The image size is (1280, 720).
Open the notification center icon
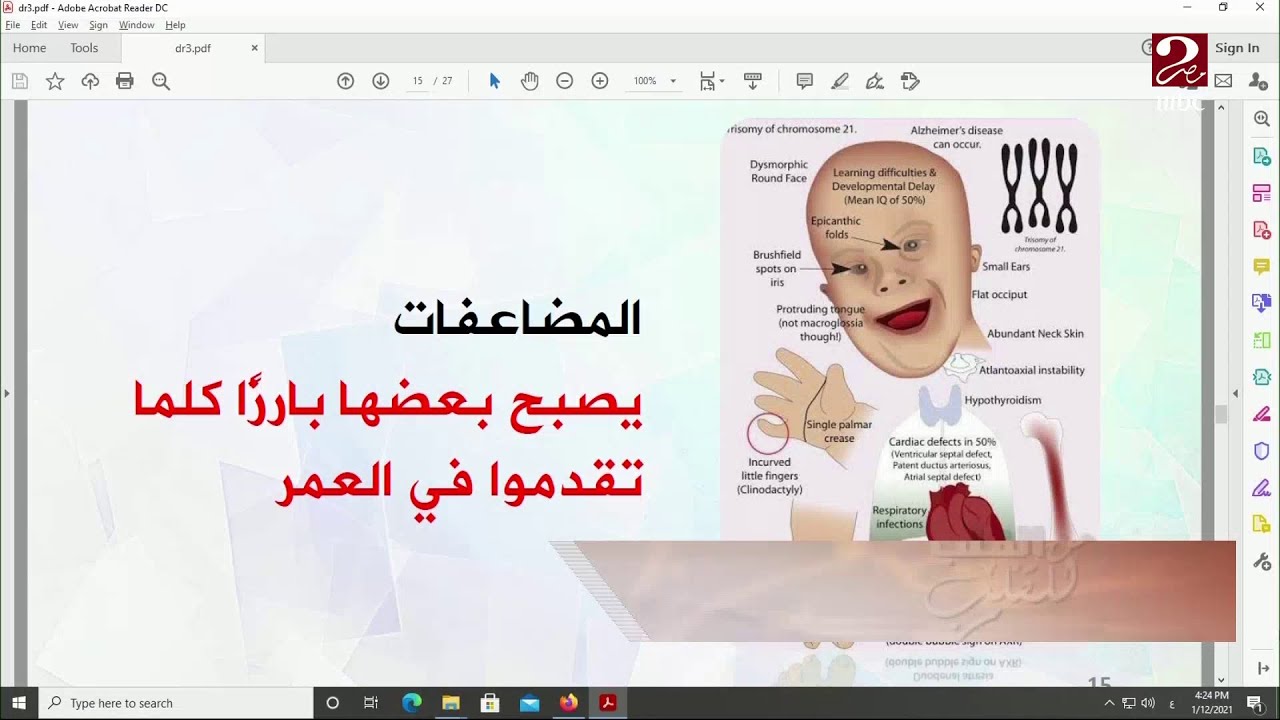(x=1254, y=703)
